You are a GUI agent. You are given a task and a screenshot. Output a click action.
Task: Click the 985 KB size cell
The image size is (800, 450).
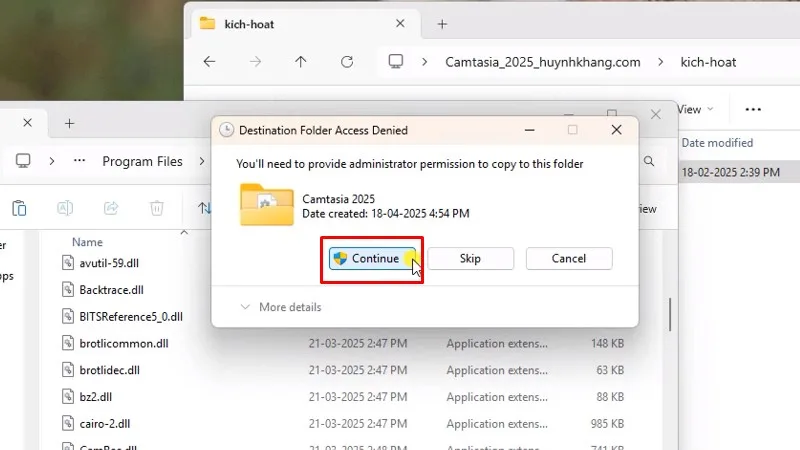pyautogui.click(x=607, y=424)
